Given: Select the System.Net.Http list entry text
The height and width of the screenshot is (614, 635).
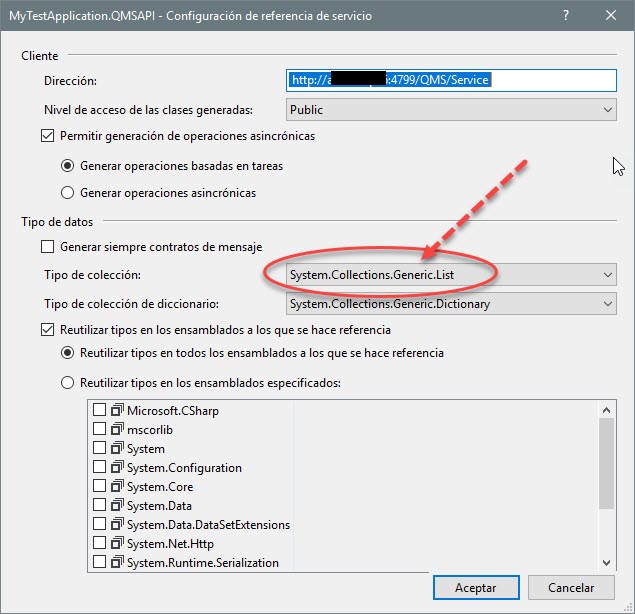Looking at the screenshot, I should tap(170, 544).
